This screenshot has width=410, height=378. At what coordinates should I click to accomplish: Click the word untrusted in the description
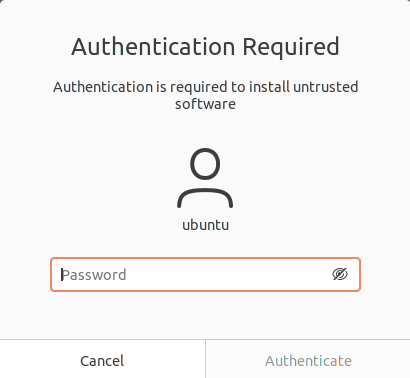pos(326,87)
